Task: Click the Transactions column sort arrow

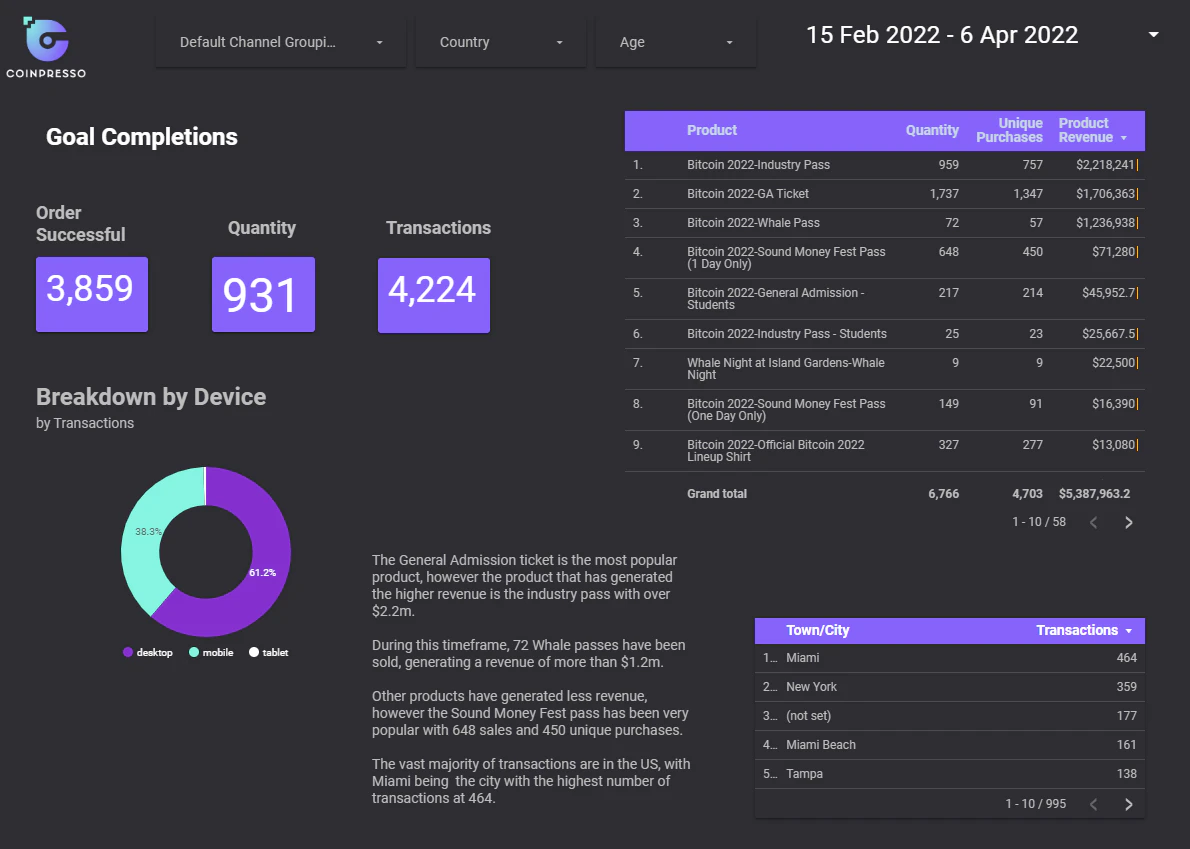Action: click(1129, 631)
